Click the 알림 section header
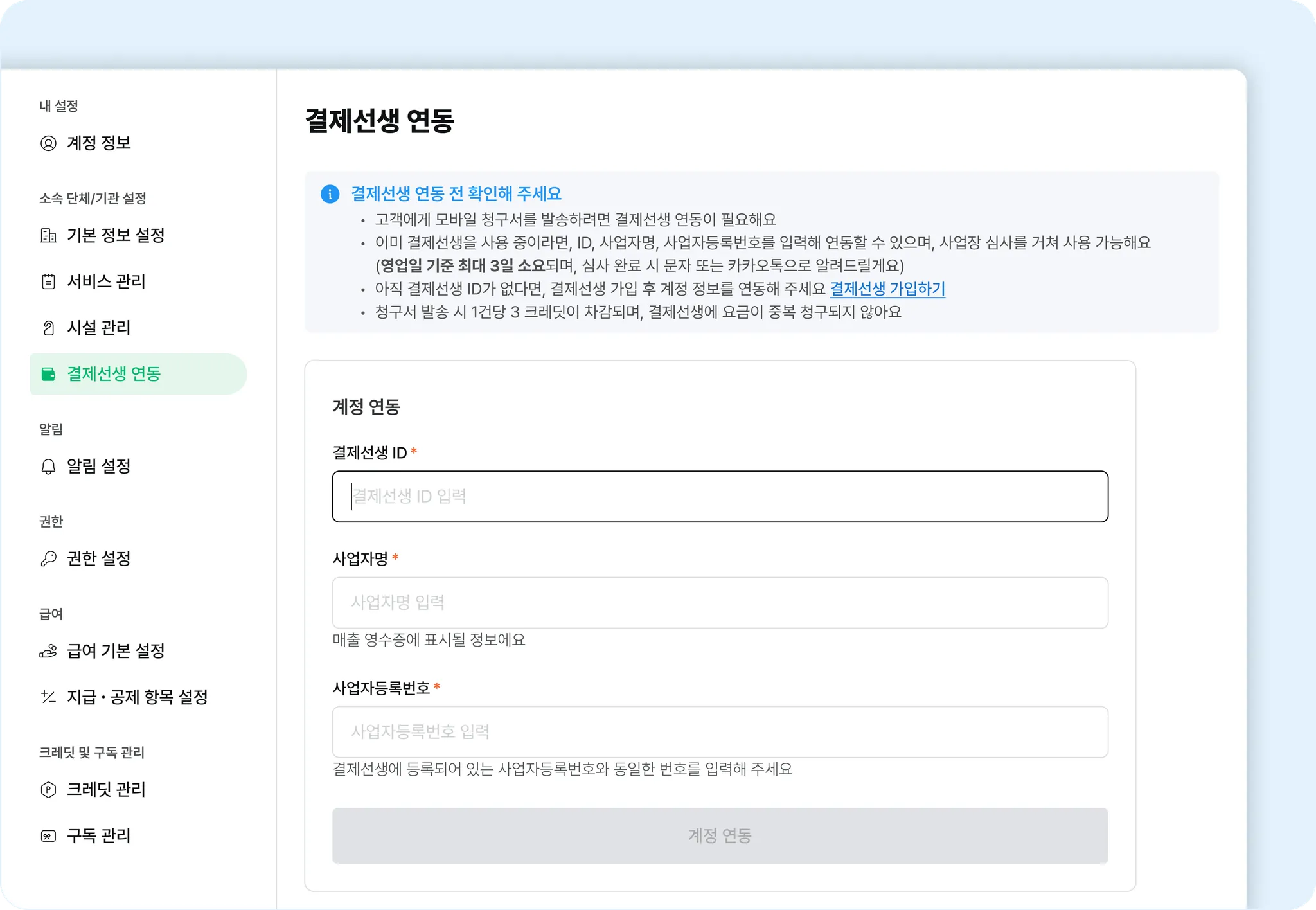Image resolution: width=1316 pixels, height=910 pixels. pos(51,429)
